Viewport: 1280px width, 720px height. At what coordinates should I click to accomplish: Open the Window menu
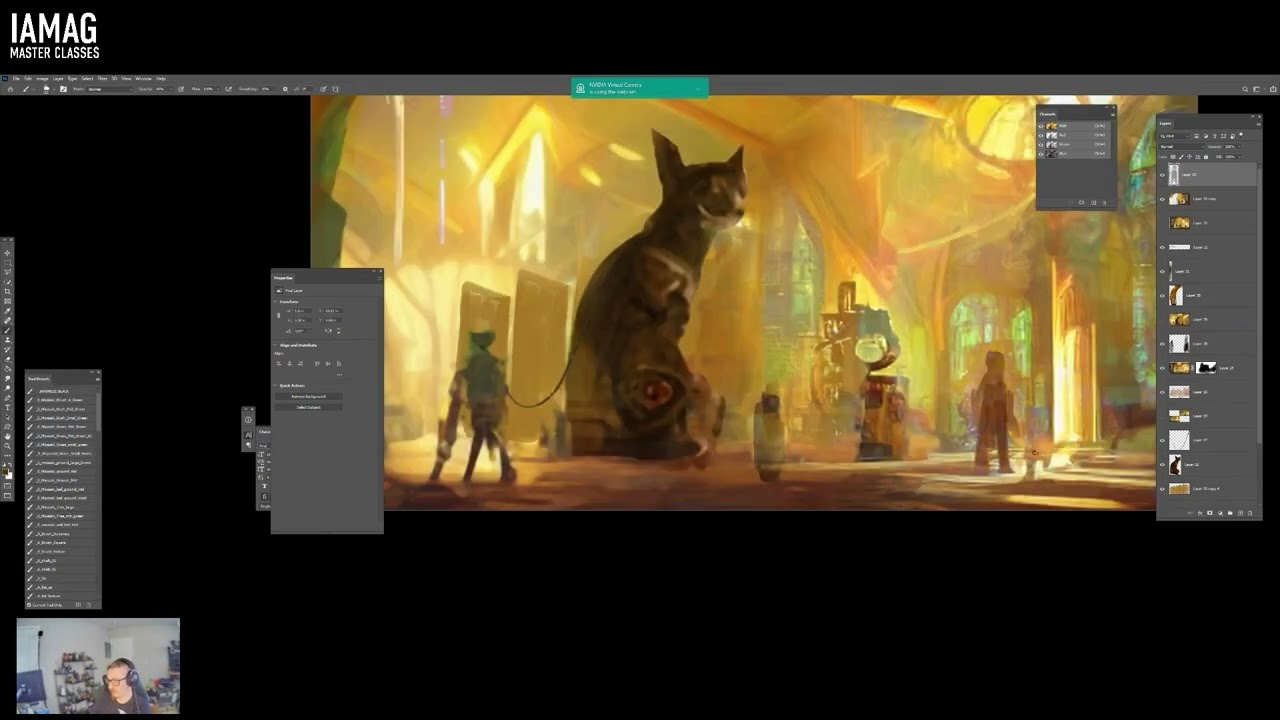click(144, 78)
